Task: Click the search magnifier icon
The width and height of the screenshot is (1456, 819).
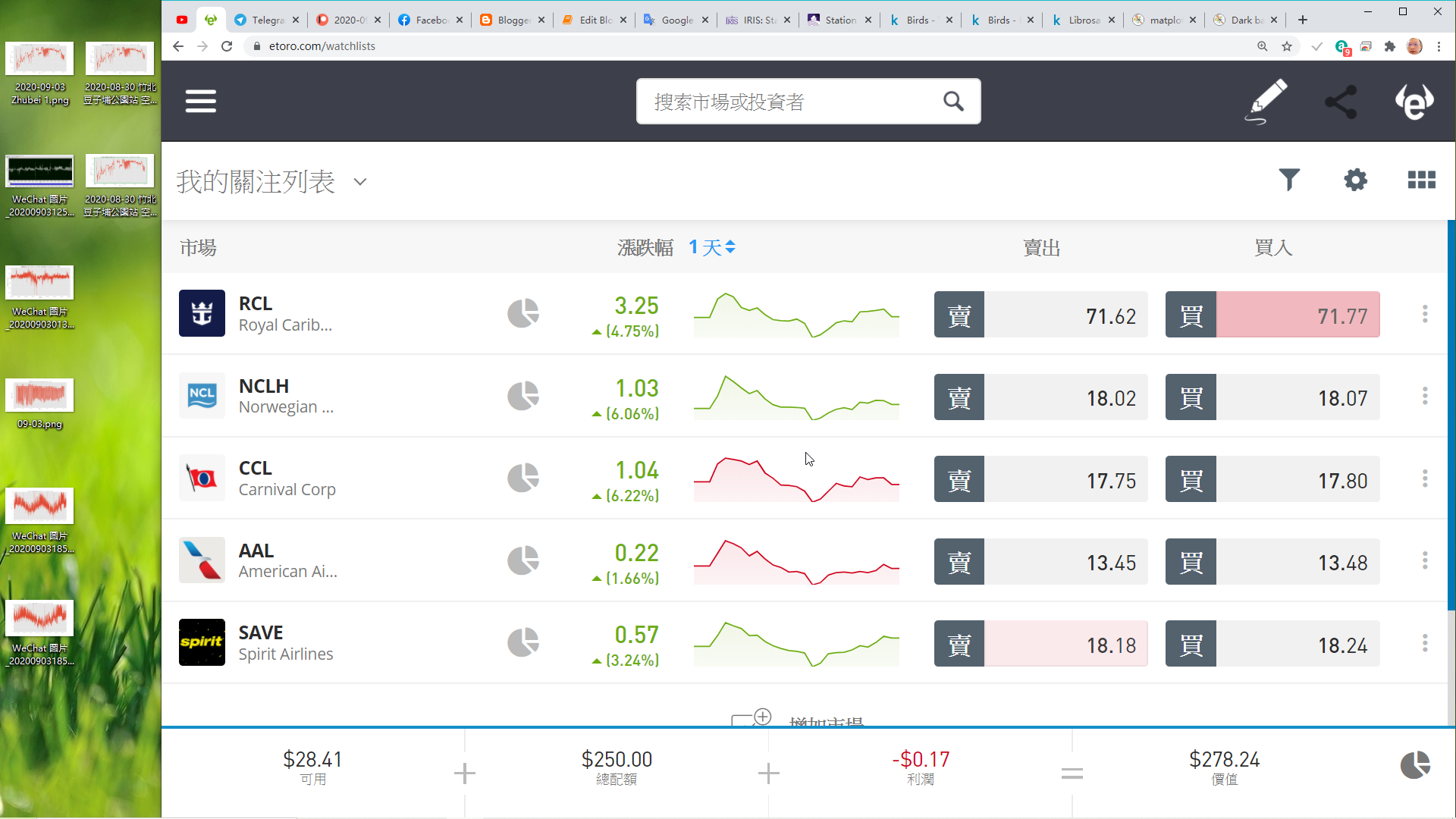Action: point(953,101)
